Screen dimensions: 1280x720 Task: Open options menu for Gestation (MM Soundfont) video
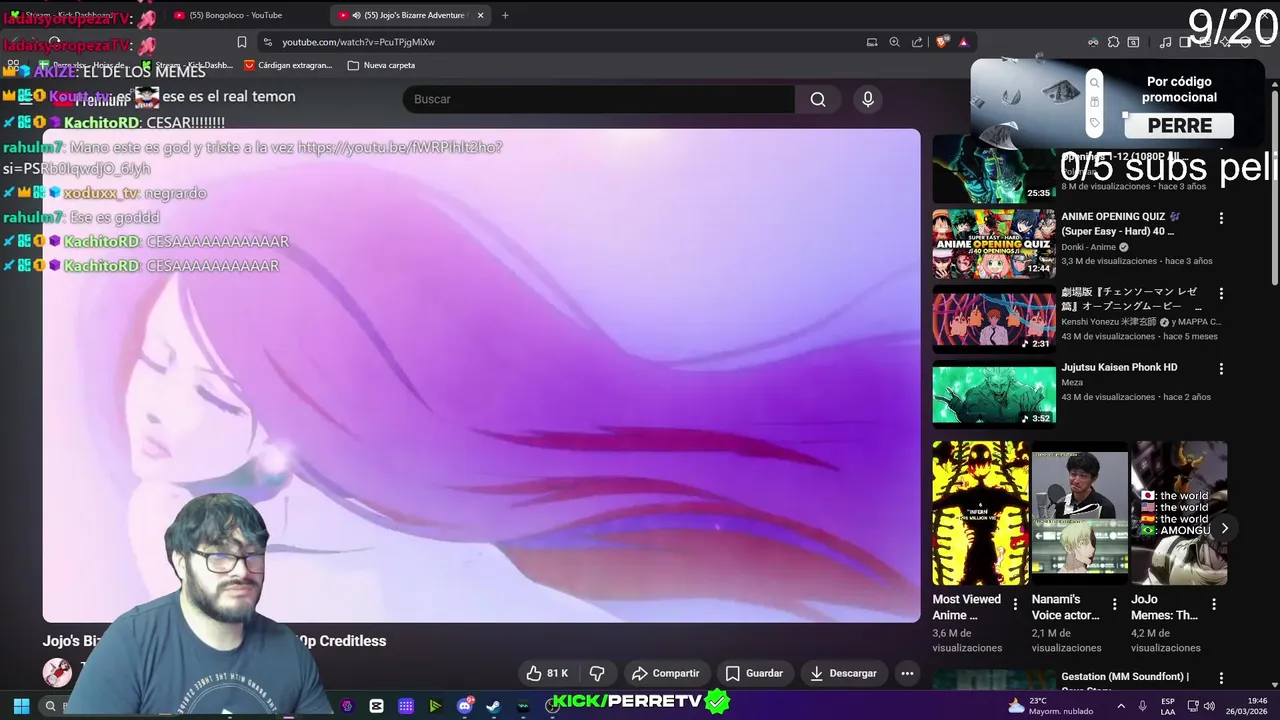click(x=1221, y=678)
